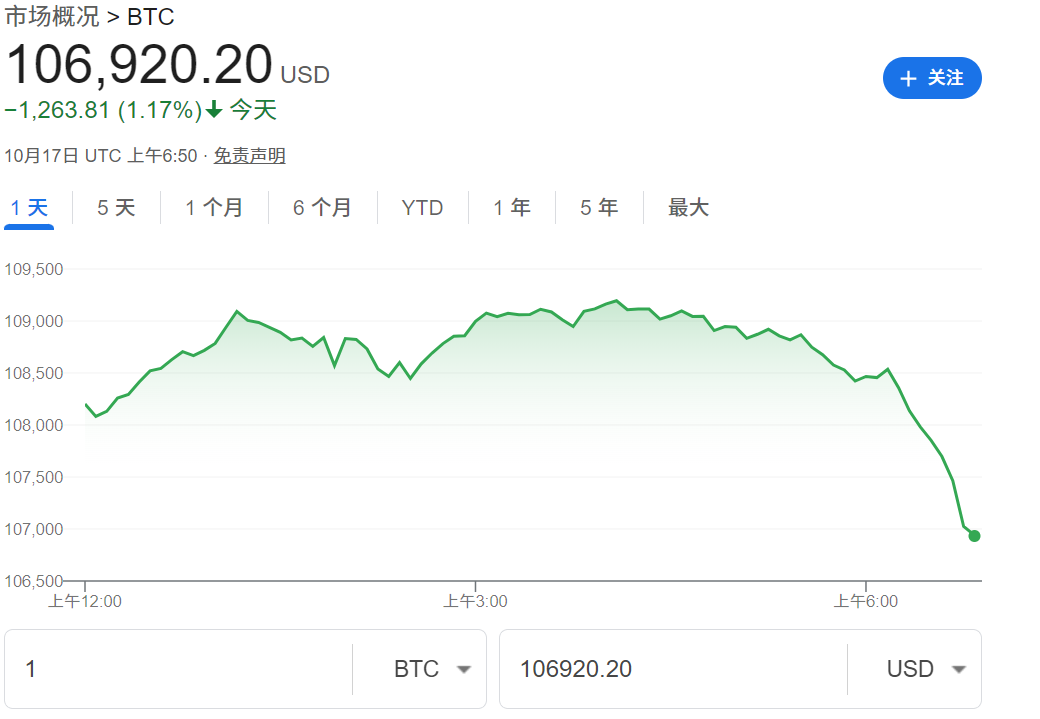1040x719 pixels.
Task: Click the 关注 follow button
Action: pyautogui.click(x=932, y=78)
